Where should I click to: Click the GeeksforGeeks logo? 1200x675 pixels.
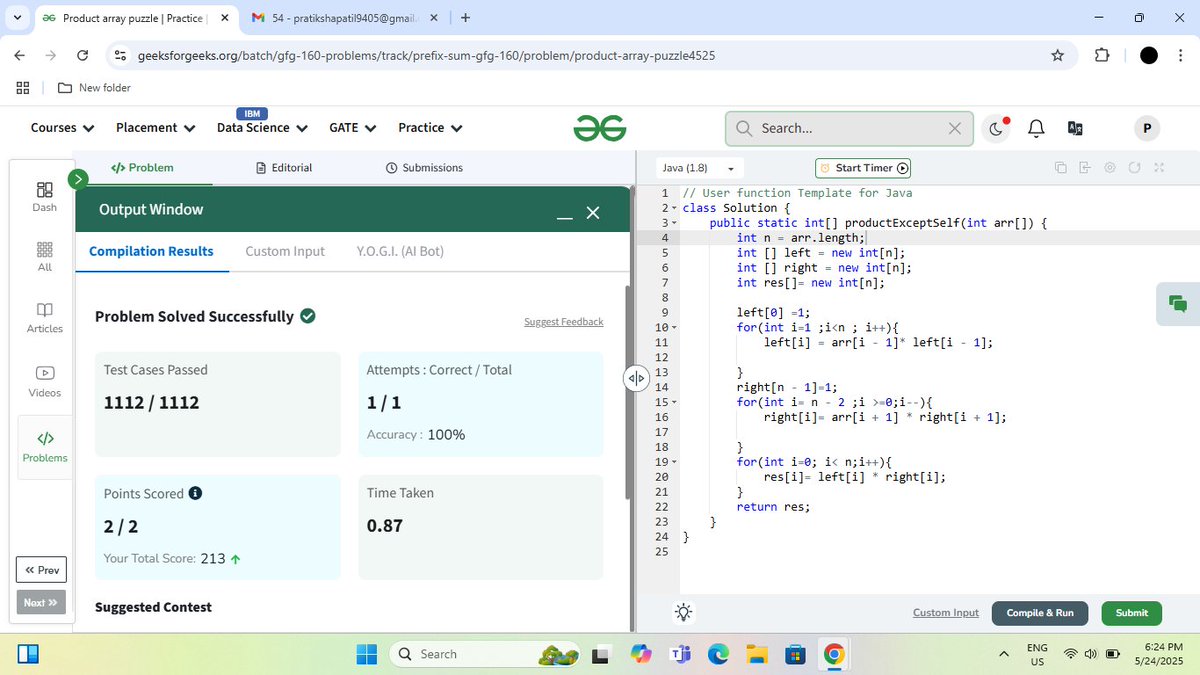[600, 128]
